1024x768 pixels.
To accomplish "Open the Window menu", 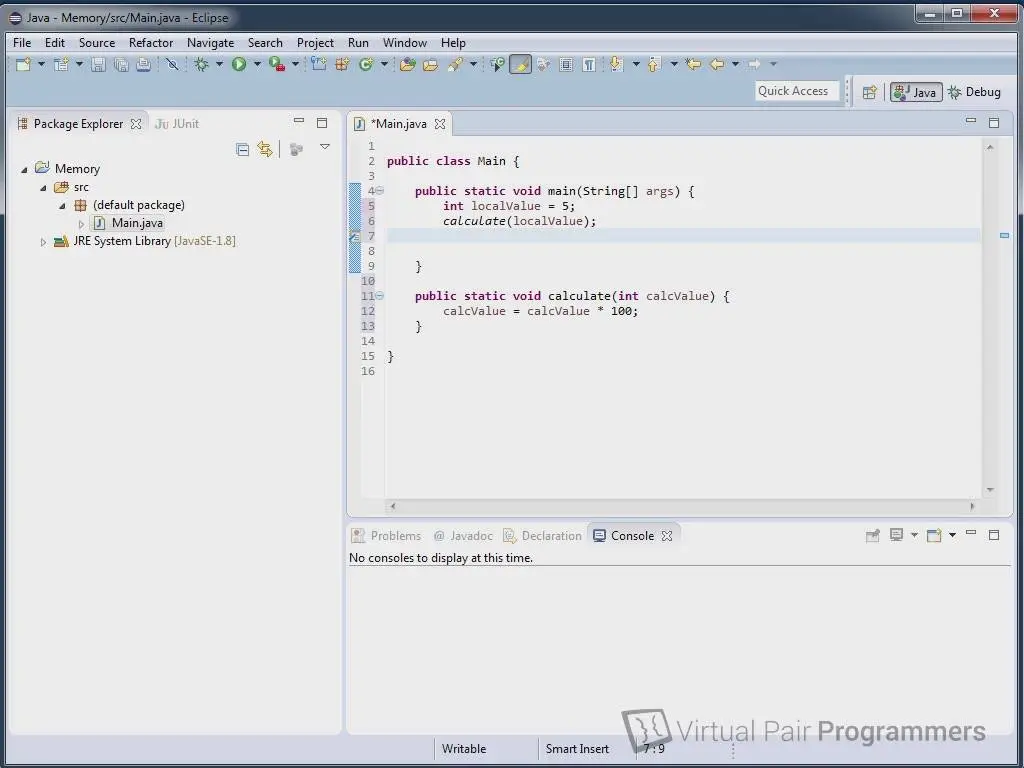I will click(x=404, y=42).
